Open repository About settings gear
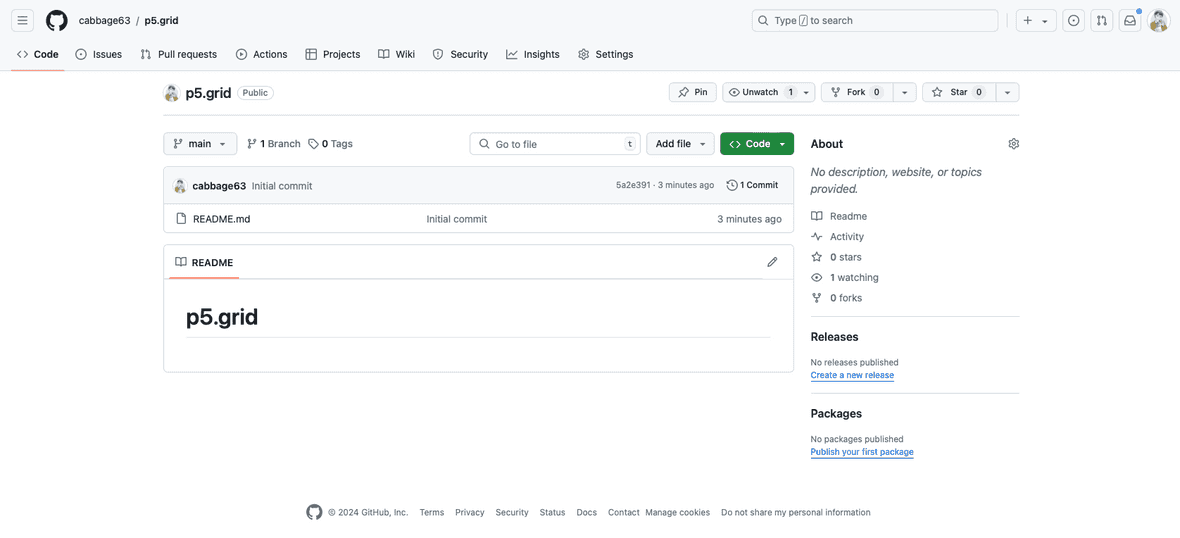Viewport: 1180px width, 538px height. [1013, 144]
